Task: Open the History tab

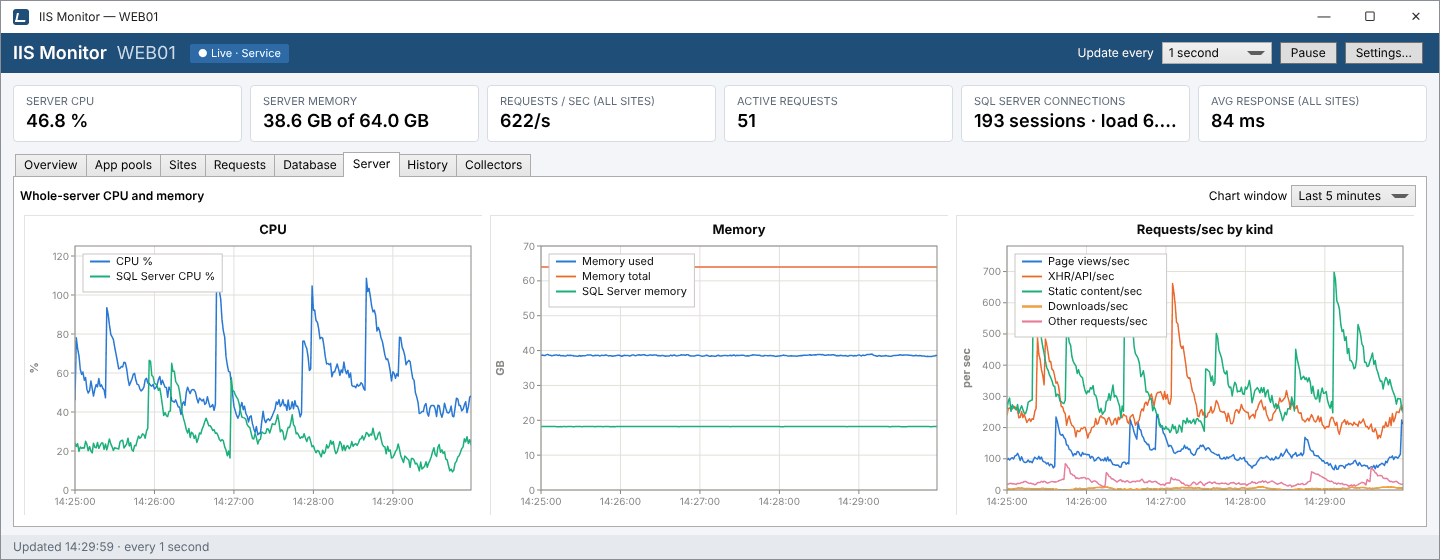Action: click(x=427, y=165)
